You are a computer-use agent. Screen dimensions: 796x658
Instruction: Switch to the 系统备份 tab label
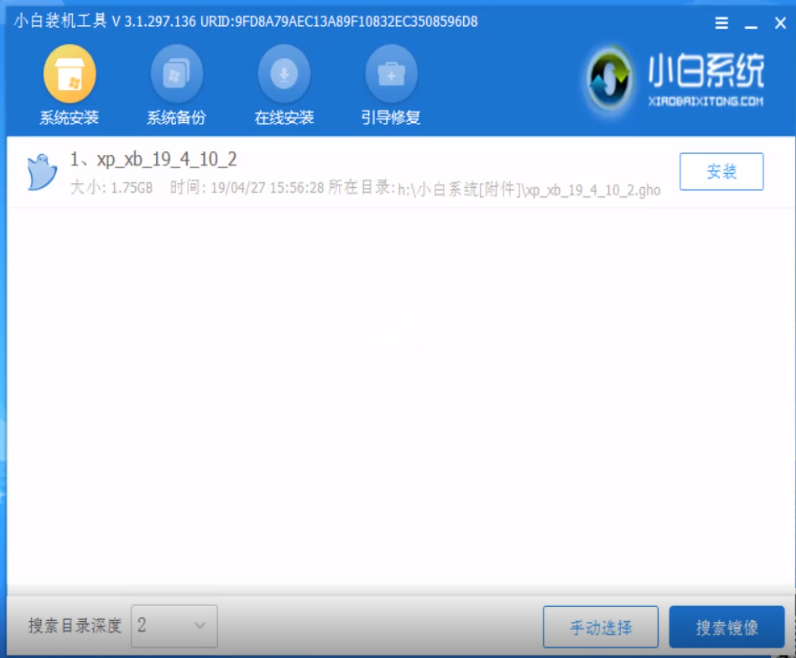point(176,118)
